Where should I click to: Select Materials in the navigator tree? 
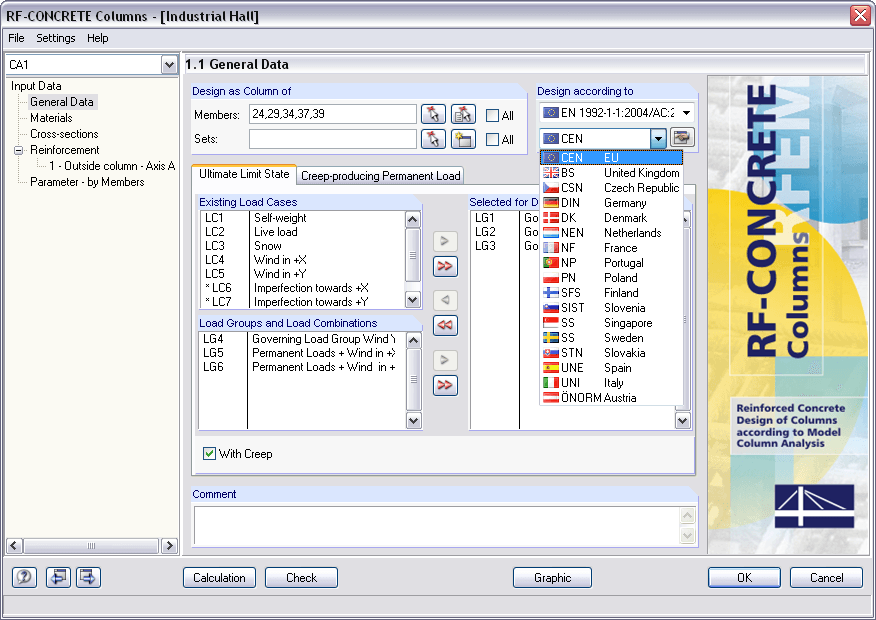pyautogui.click(x=51, y=118)
